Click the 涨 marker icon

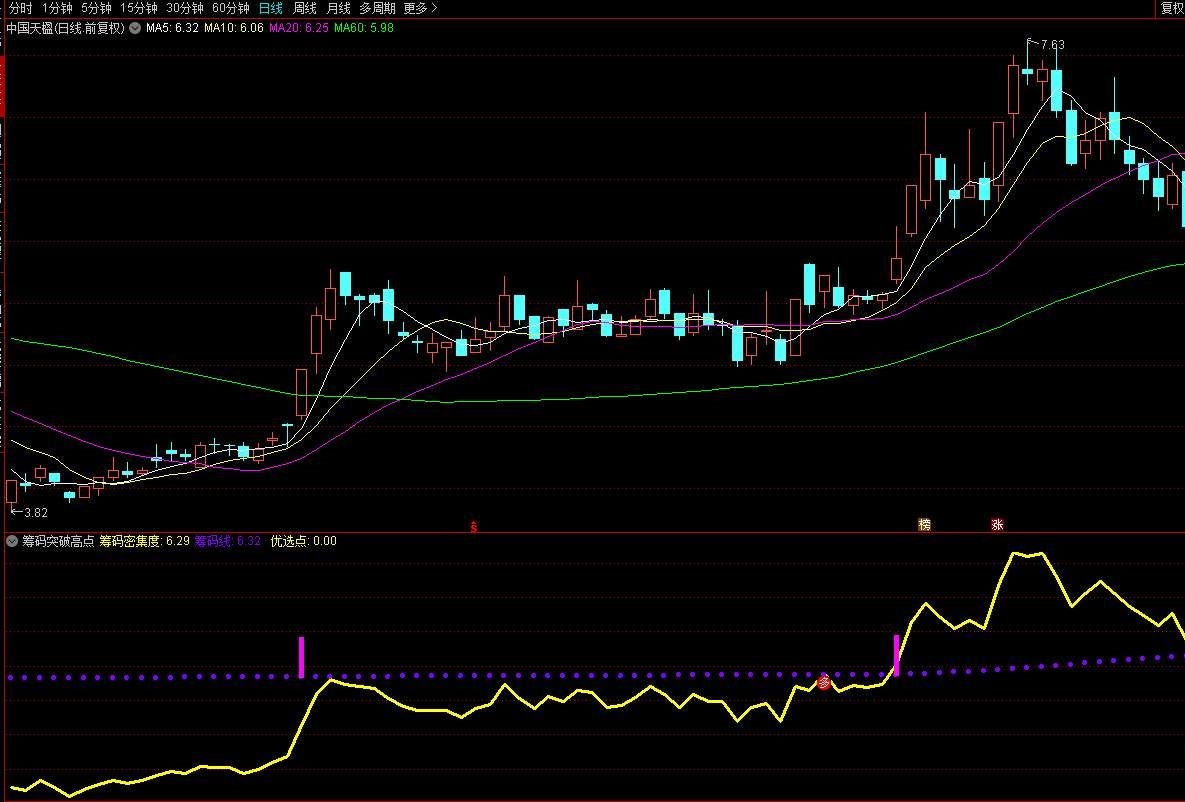(x=998, y=525)
